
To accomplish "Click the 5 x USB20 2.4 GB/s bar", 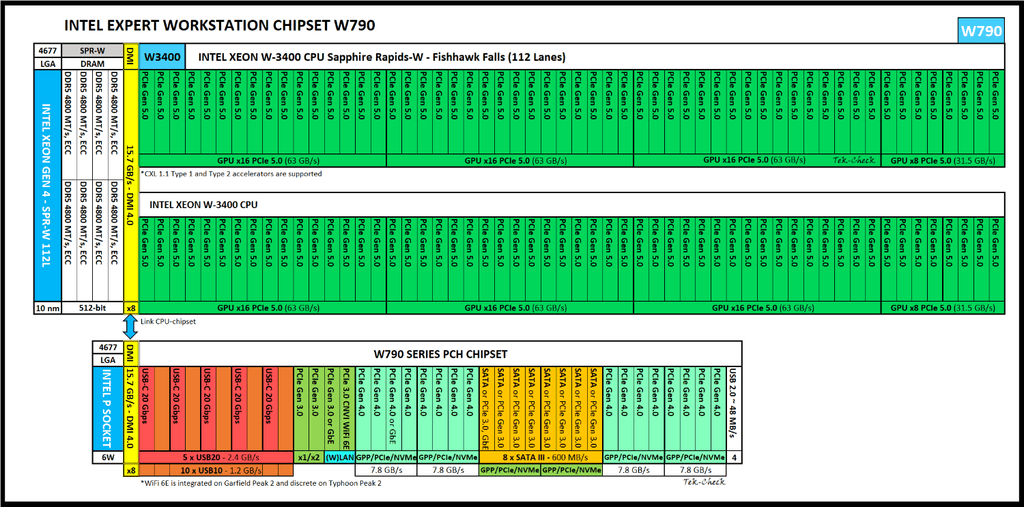I will coord(216,455).
